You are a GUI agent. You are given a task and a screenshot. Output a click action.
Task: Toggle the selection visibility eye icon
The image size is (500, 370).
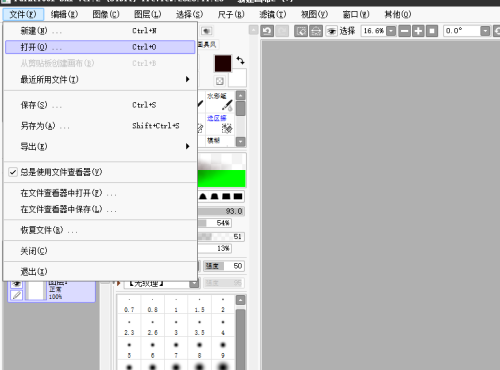pos(331,31)
